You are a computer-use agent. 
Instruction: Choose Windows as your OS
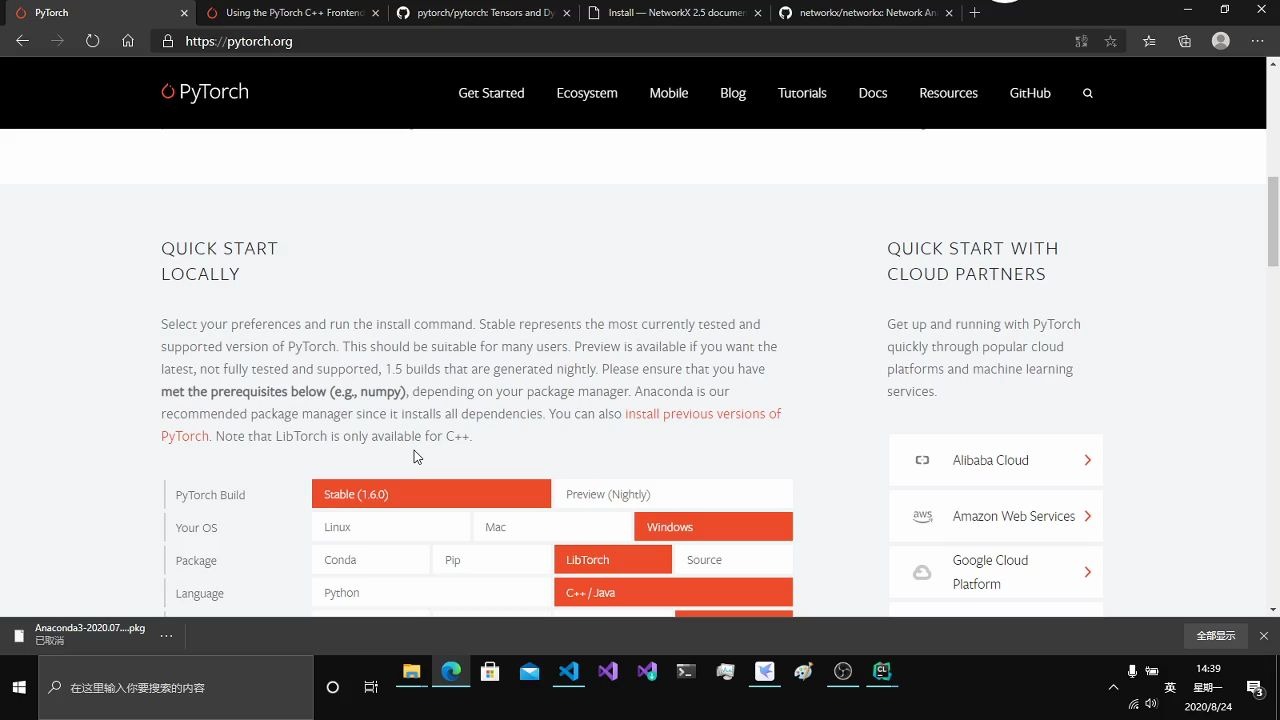tap(714, 527)
